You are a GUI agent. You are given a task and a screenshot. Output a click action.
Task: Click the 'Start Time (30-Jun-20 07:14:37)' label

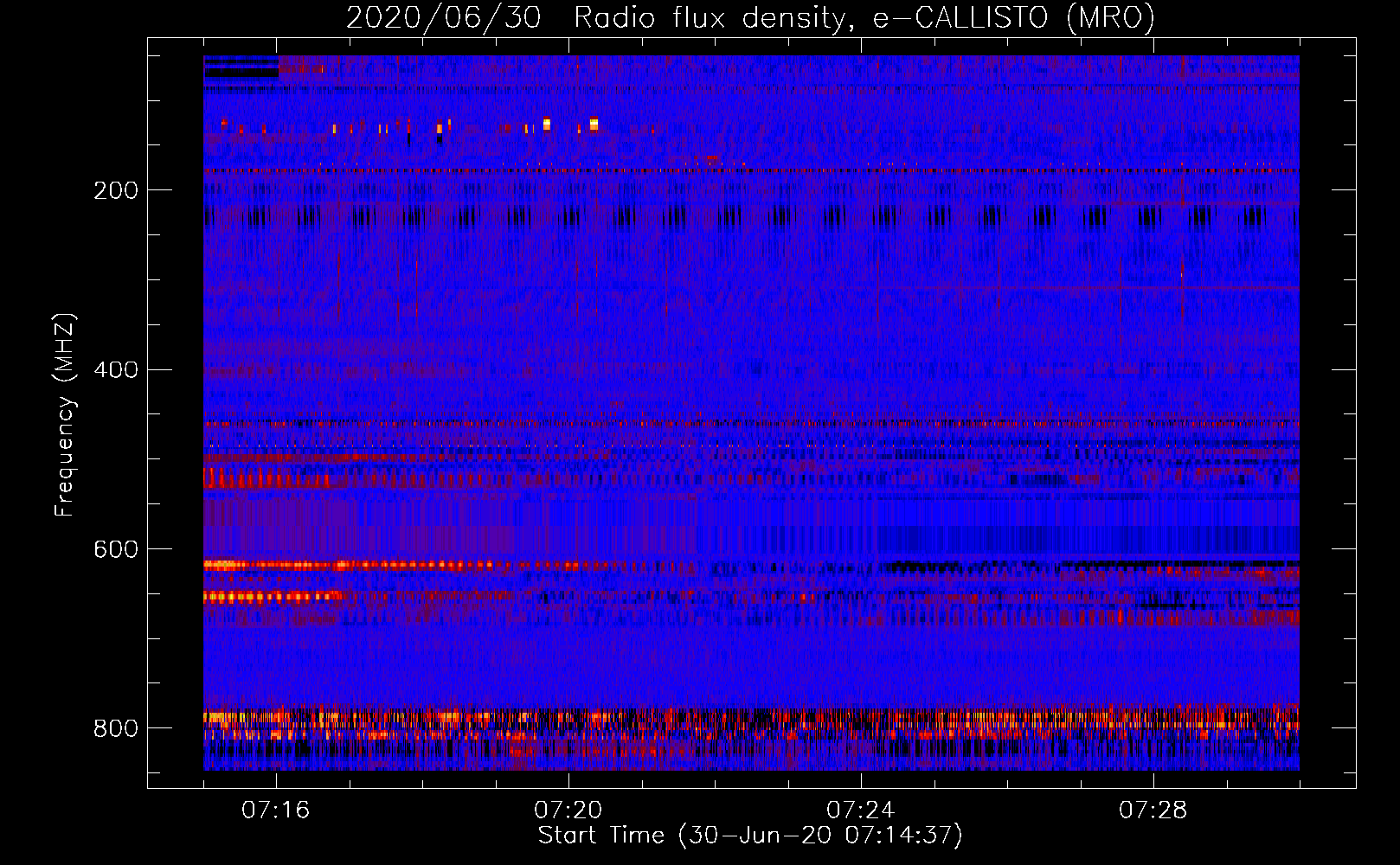pos(750,836)
